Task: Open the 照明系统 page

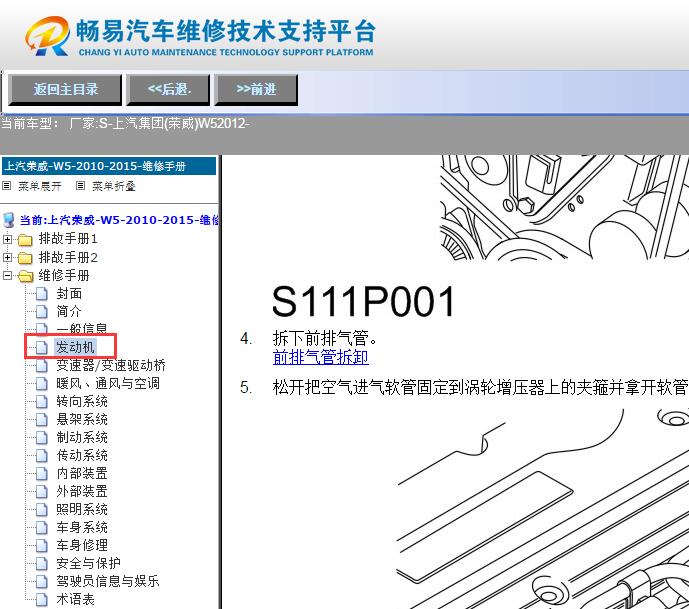Action: pos(82,510)
